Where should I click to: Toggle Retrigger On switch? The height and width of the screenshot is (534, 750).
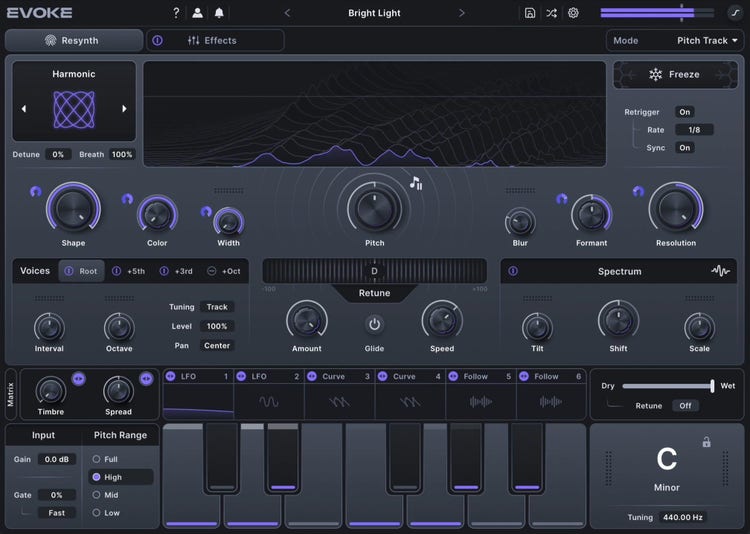point(684,112)
